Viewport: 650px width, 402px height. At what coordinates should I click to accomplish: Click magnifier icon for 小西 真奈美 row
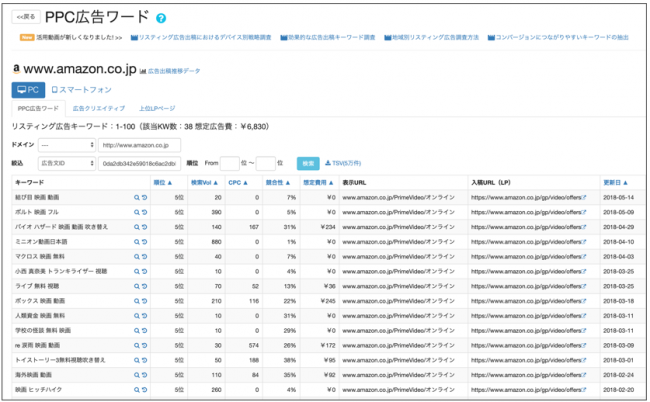(136, 271)
